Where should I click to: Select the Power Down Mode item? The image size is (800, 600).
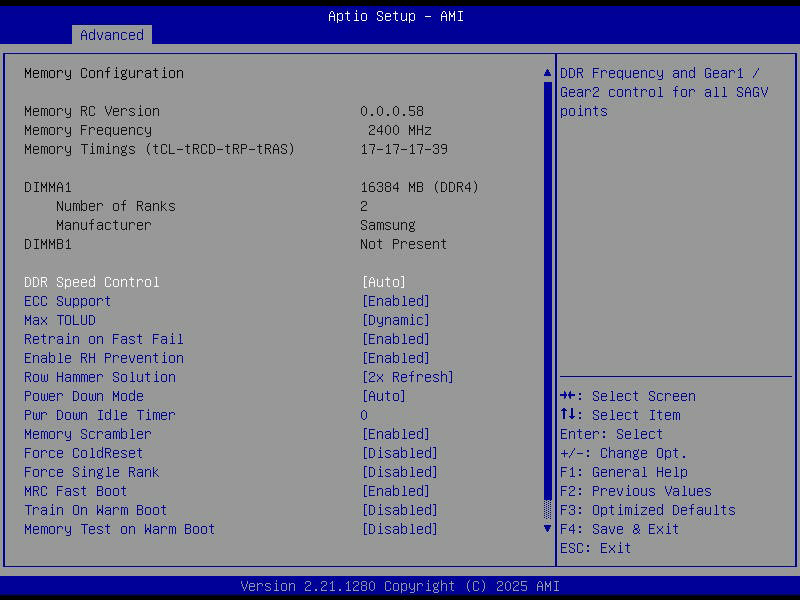pyautogui.click(x=84, y=396)
